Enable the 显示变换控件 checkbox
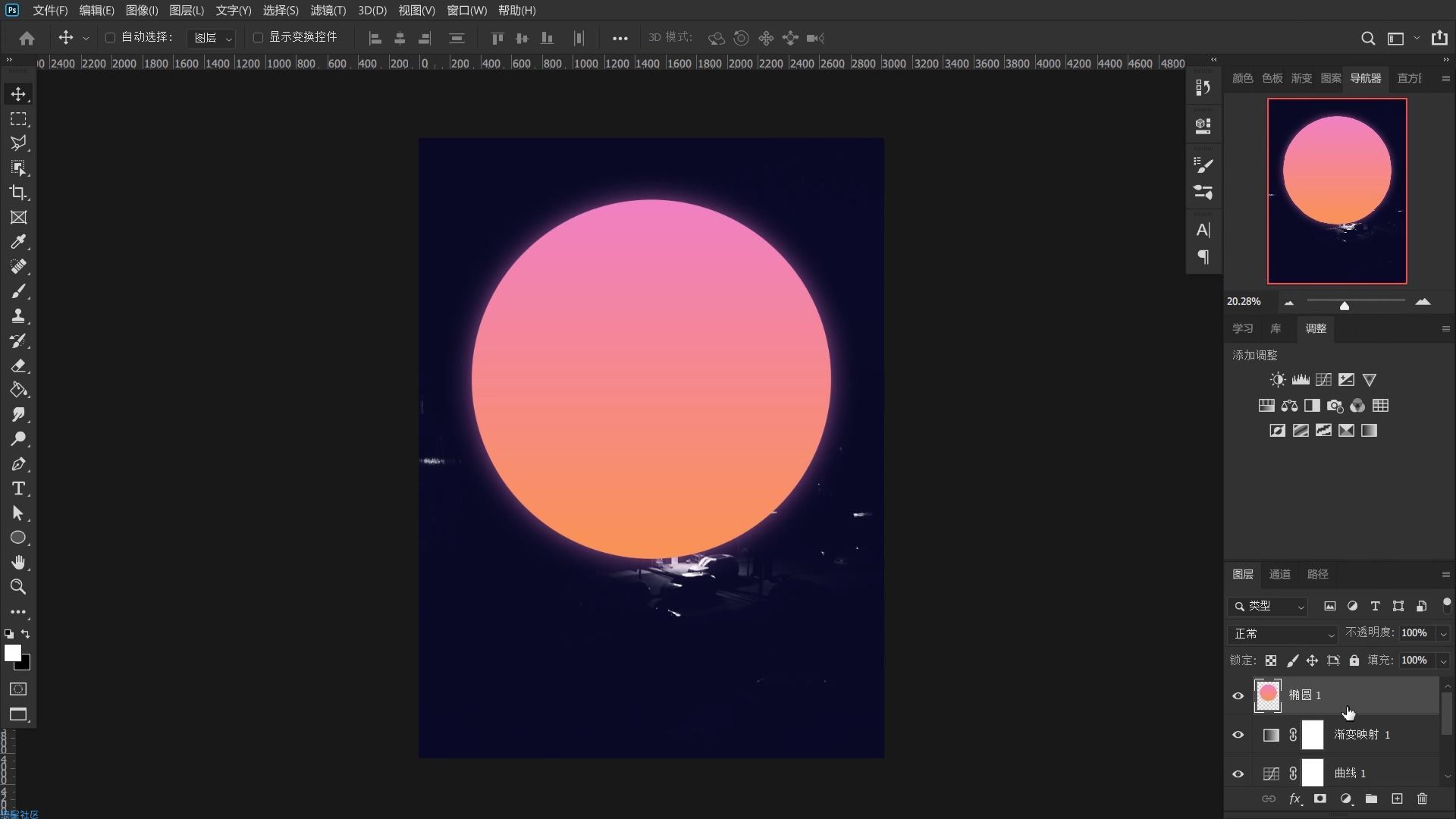The image size is (1456, 819). click(x=258, y=37)
